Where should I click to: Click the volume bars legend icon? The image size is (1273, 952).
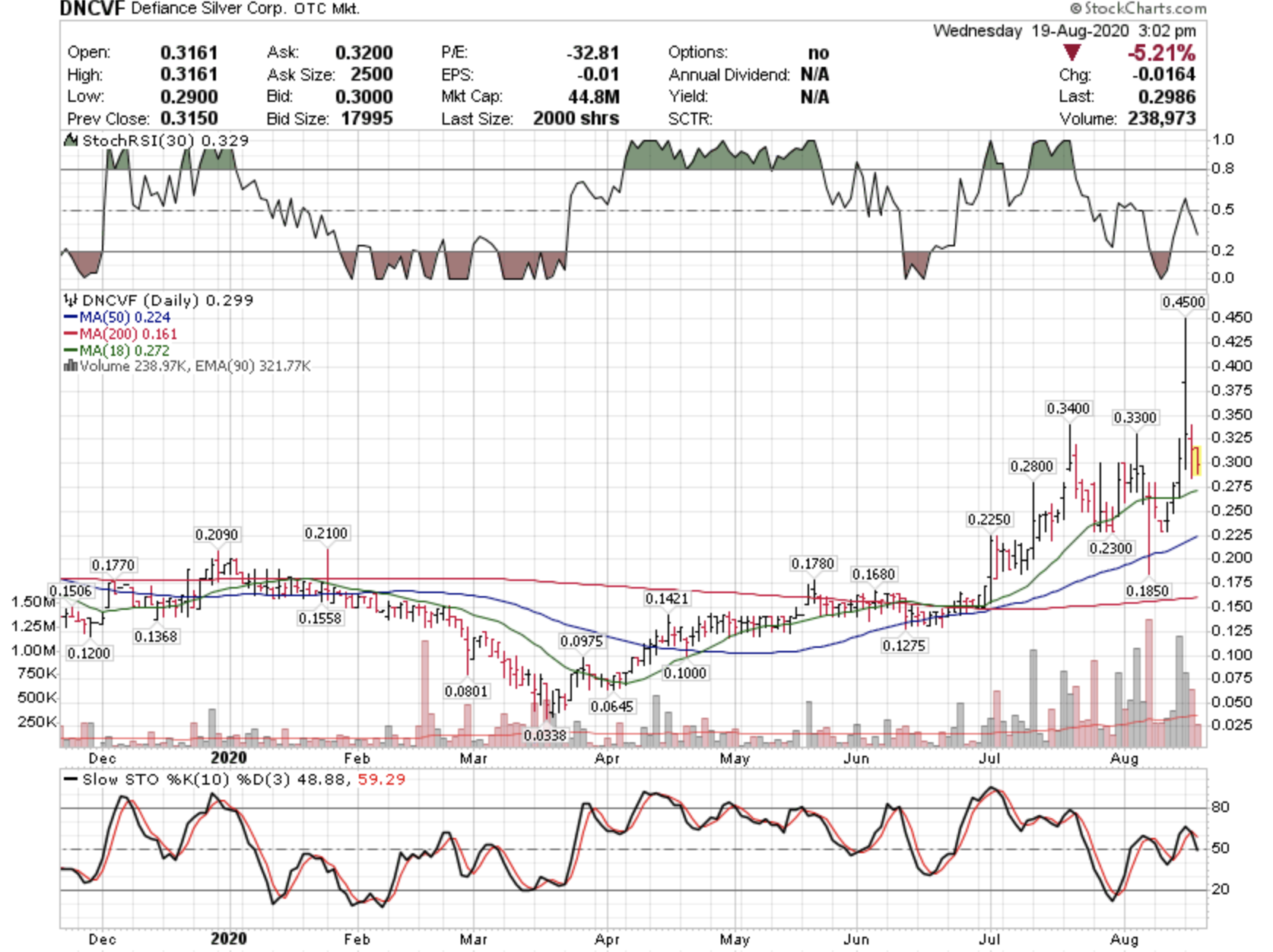pos(71,366)
